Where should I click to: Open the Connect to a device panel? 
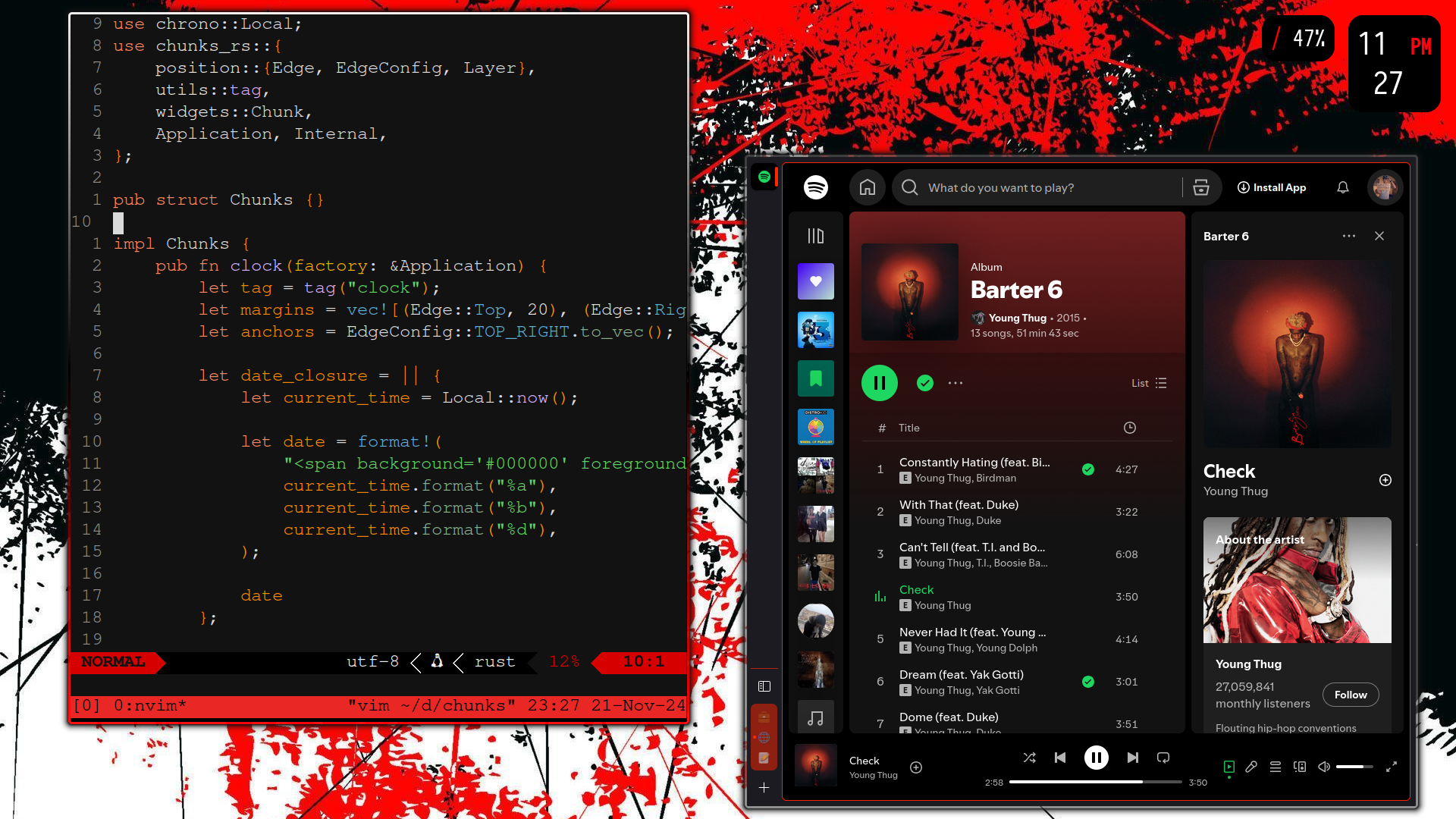pyautogui.click(x=1299, y=767)
